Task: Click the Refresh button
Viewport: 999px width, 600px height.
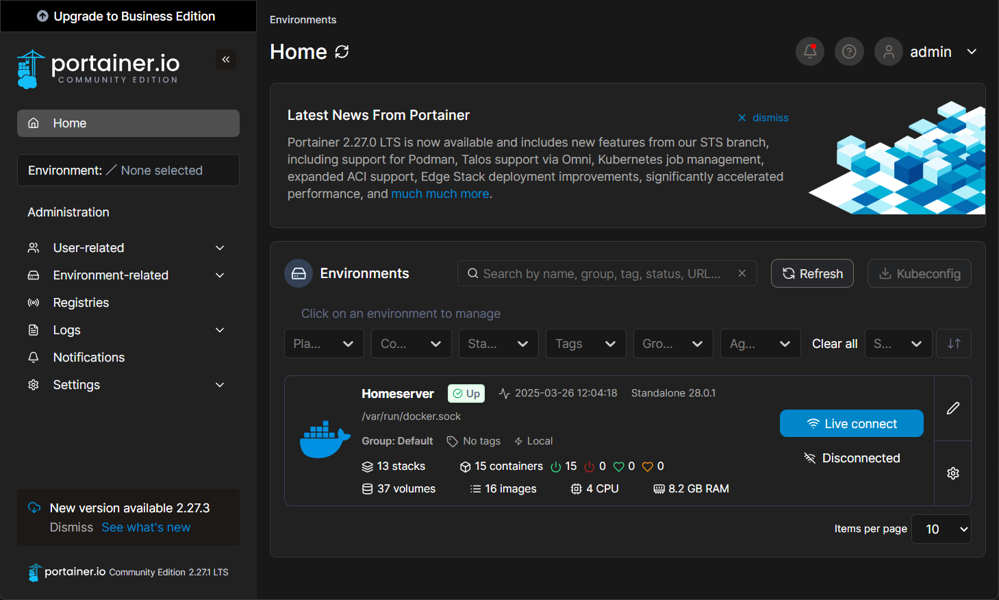Action: pyautogui.click(x=812, y=273)
